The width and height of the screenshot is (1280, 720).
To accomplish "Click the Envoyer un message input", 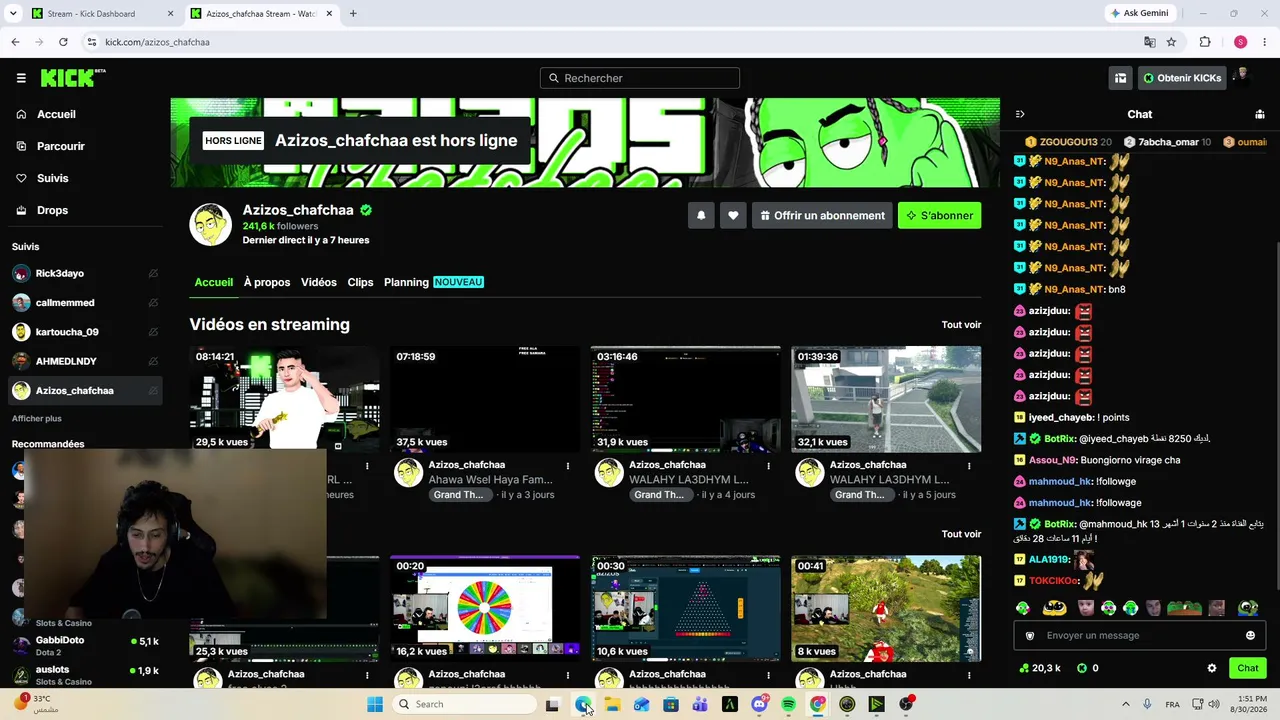I will [x=1138, y=635].
